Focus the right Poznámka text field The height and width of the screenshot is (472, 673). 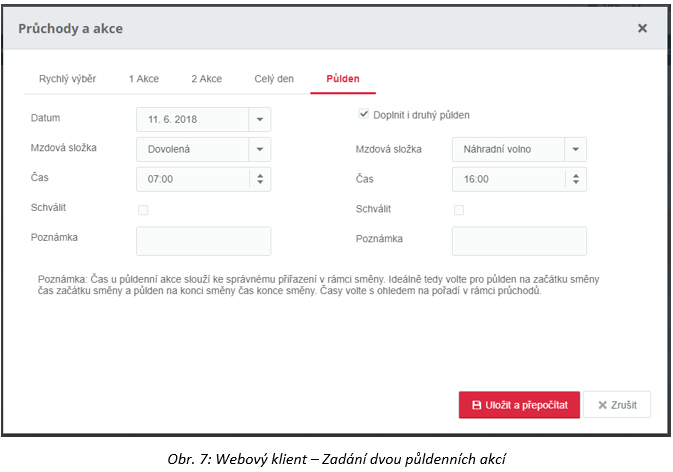(x=519, y=241)
